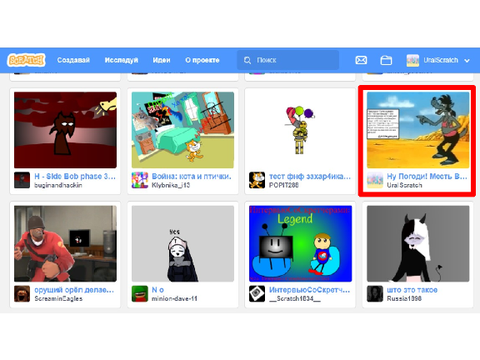480x360 pixels.
Task: Click the UralScratch username in navbar
Action: coord(441,60)
